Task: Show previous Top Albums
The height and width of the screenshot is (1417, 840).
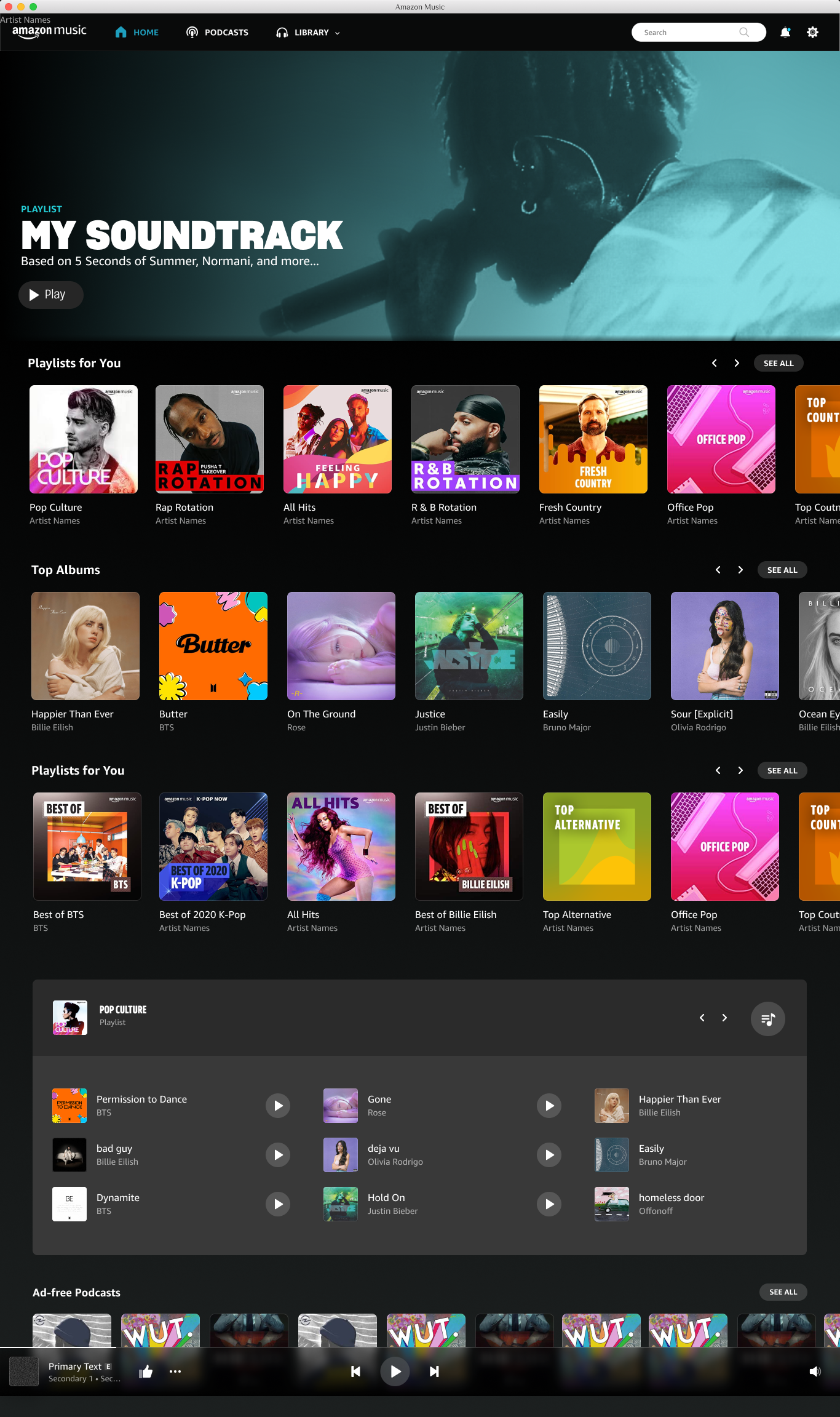Action: click(718, 570)
